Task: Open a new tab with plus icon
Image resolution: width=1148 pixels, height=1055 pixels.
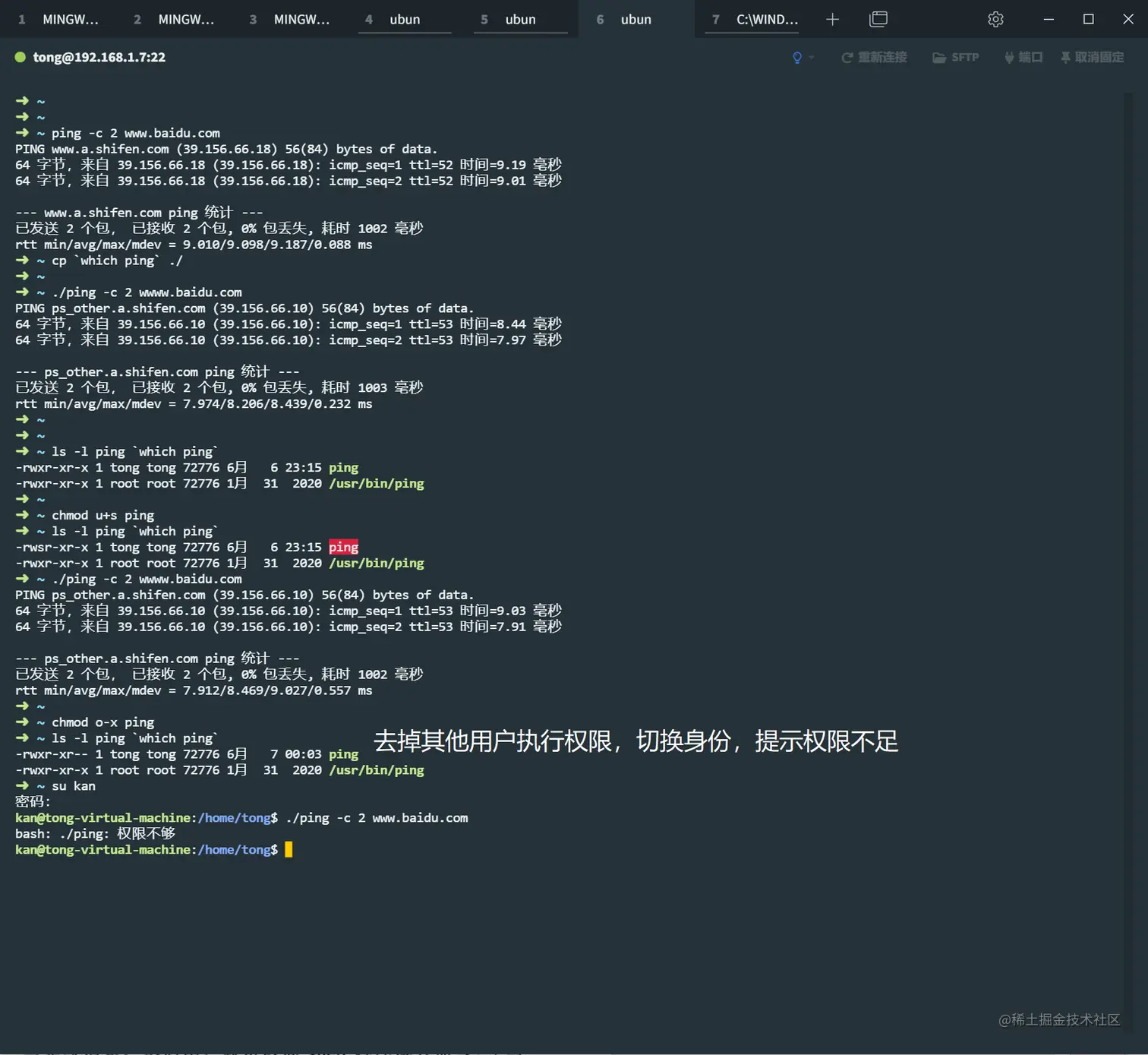Action: [832, 20]
